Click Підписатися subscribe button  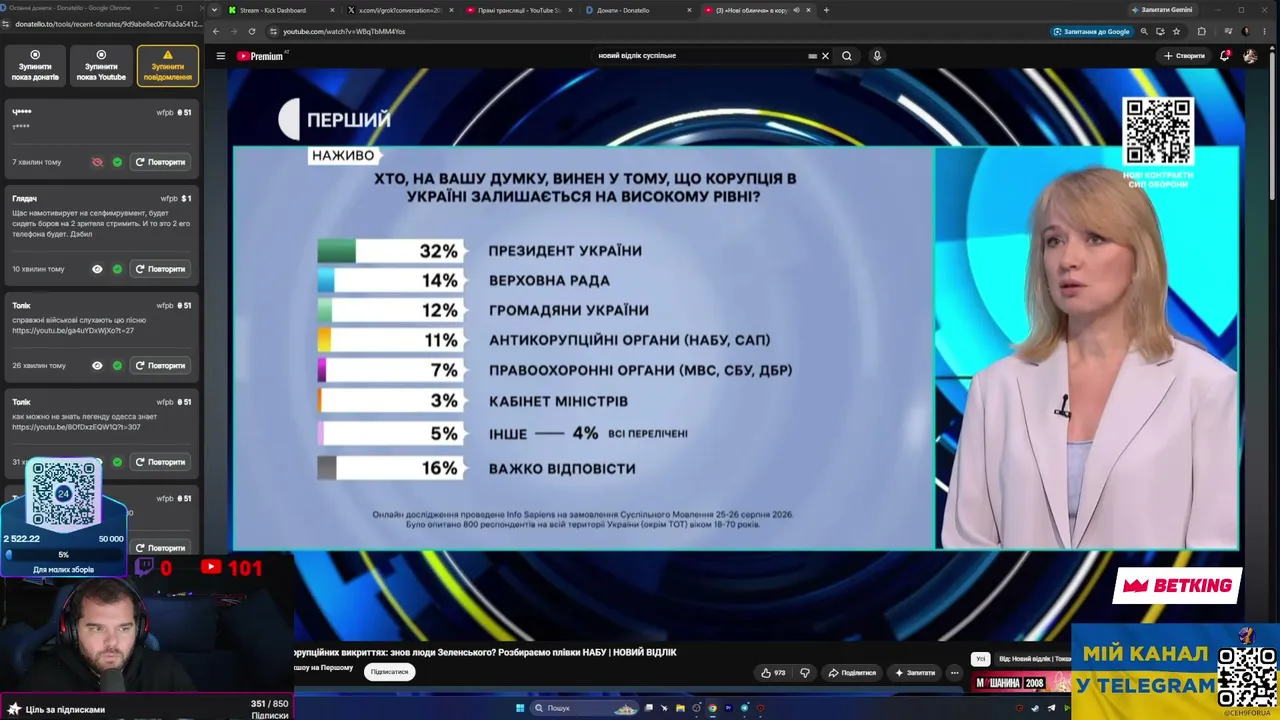(x=389, y=672)
